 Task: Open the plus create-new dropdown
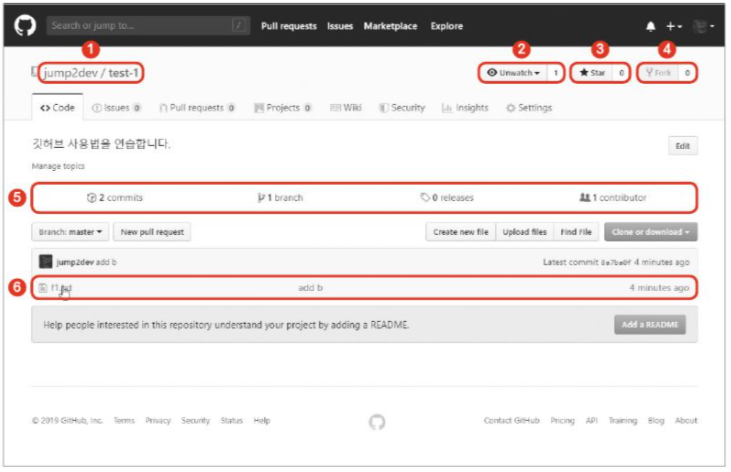[x=674, y=27]
